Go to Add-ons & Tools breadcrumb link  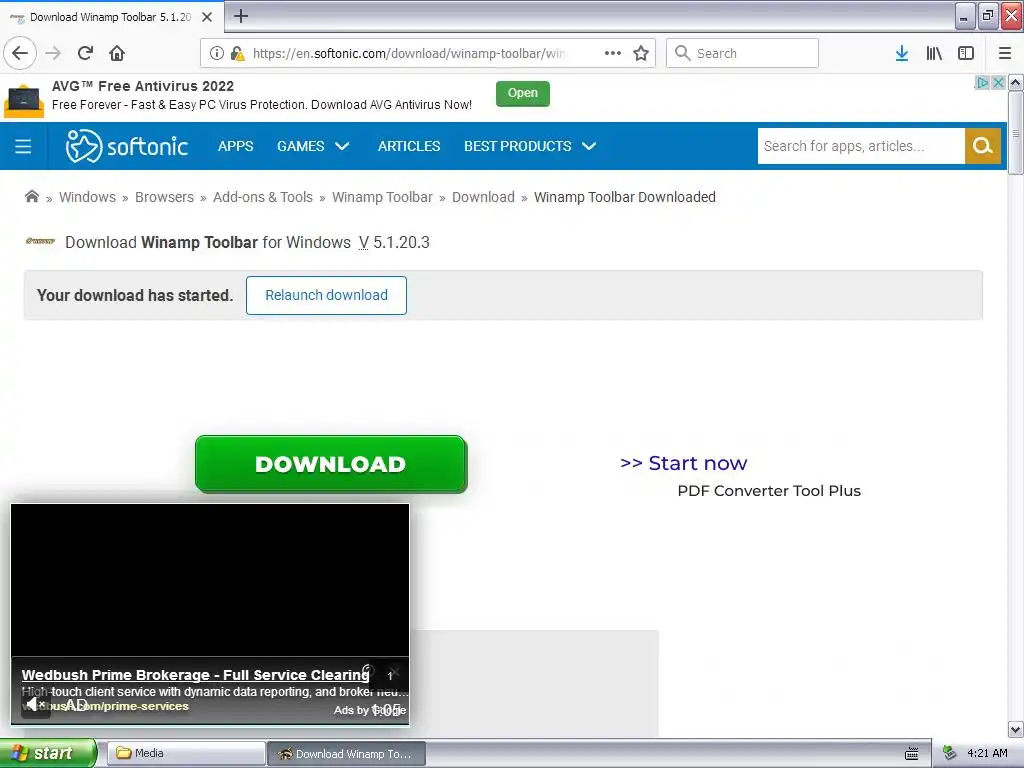click(x=263, y=197)
